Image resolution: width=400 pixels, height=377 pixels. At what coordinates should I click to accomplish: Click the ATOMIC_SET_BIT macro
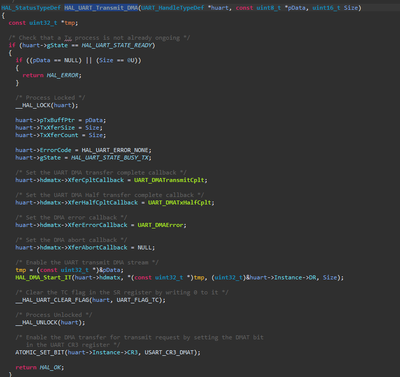pyautogui.click(x=40, y=353)
